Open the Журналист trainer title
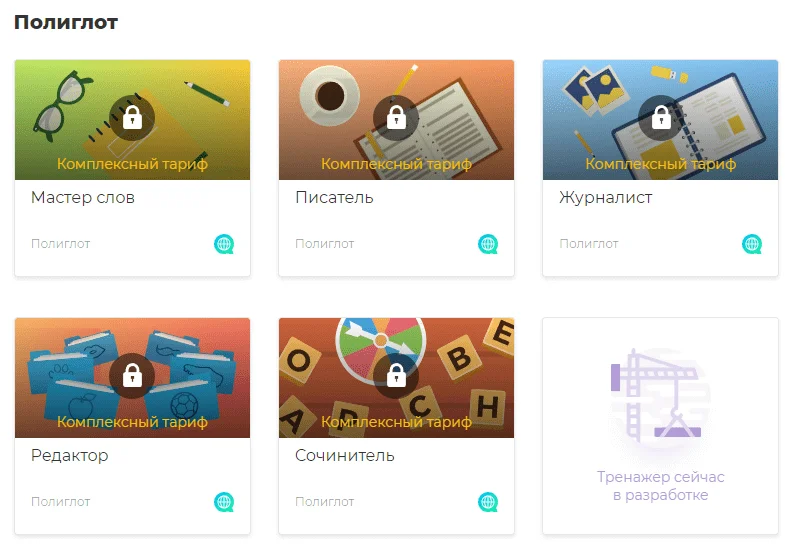The image size is (787, 550). coord(606,198)
